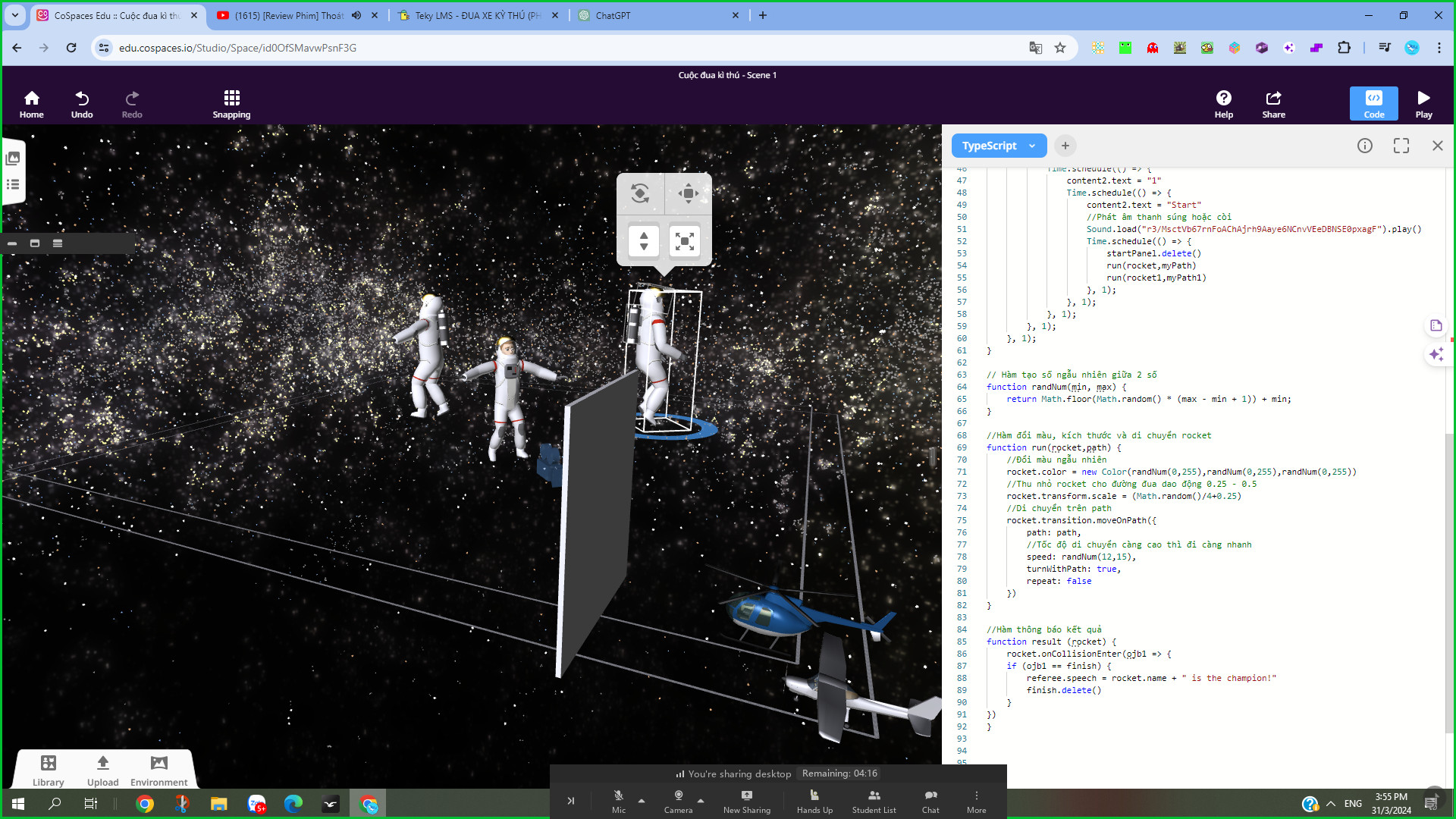Image resolution: width=1456 pixels, height=819 pixels.
Task: Open the object list panel icon
Action: point(13,184)
